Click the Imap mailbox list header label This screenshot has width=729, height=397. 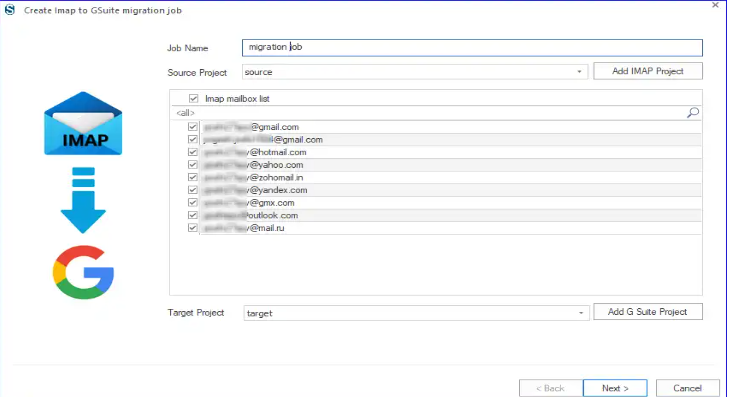click(x=237, y=99)
